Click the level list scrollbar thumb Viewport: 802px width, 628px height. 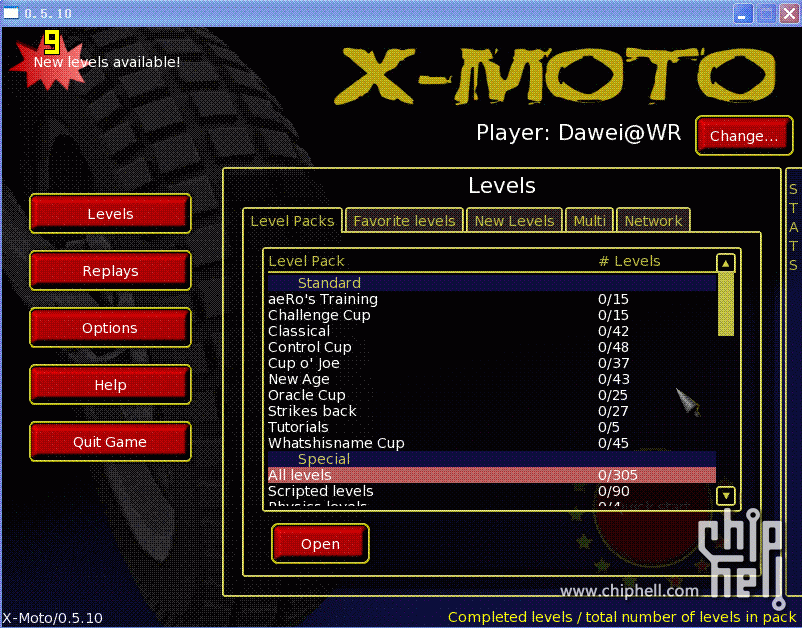pyautogui.click(x=726, y=304)
